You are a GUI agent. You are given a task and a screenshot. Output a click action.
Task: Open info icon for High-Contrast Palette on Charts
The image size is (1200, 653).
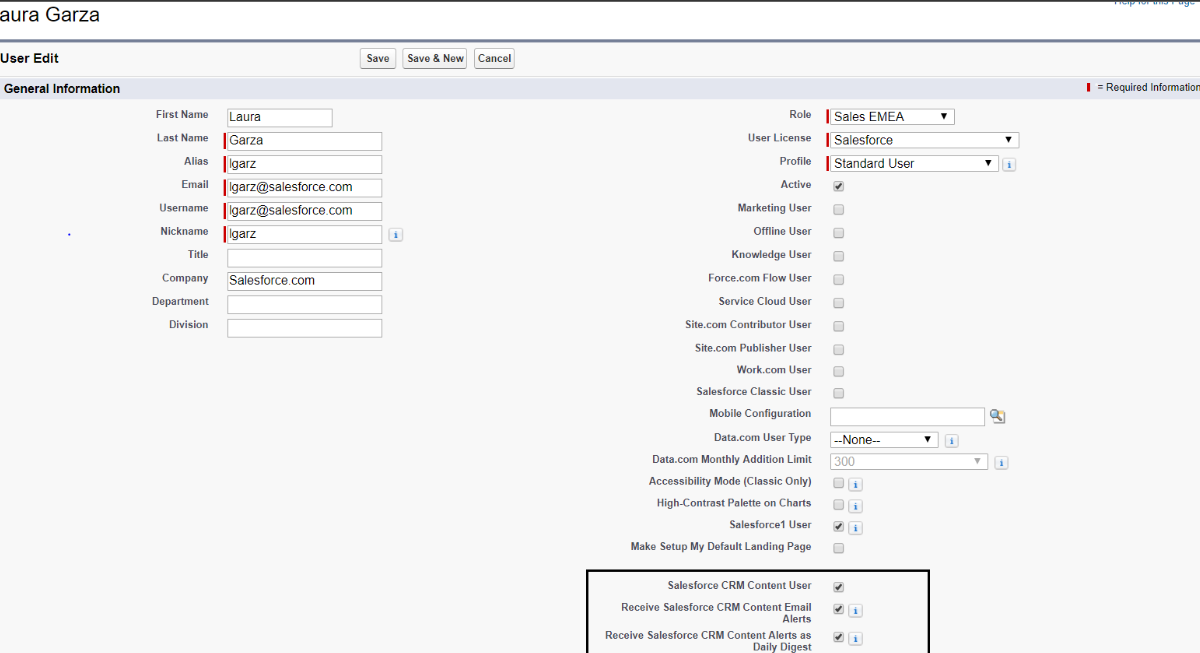(855, 505)
